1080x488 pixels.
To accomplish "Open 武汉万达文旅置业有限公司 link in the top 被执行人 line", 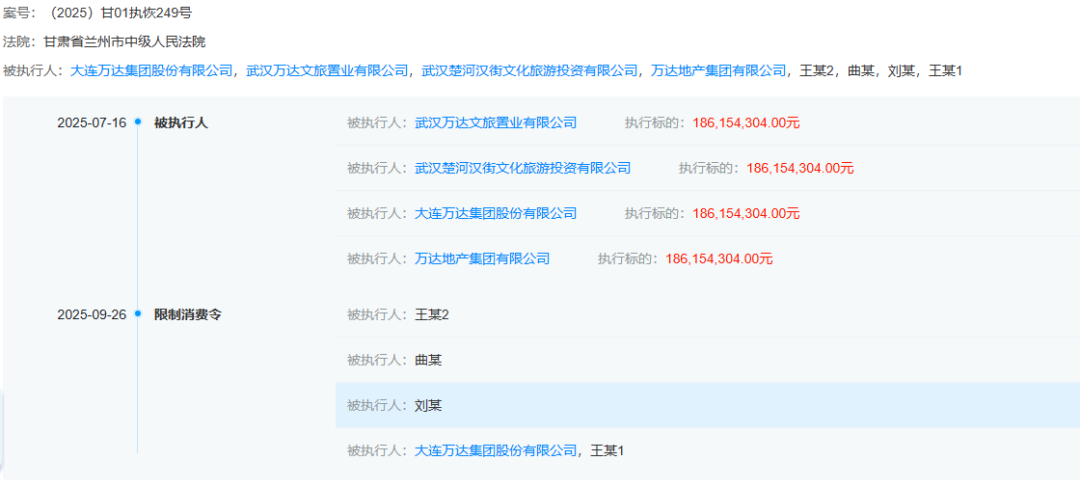I will point(327,70).
